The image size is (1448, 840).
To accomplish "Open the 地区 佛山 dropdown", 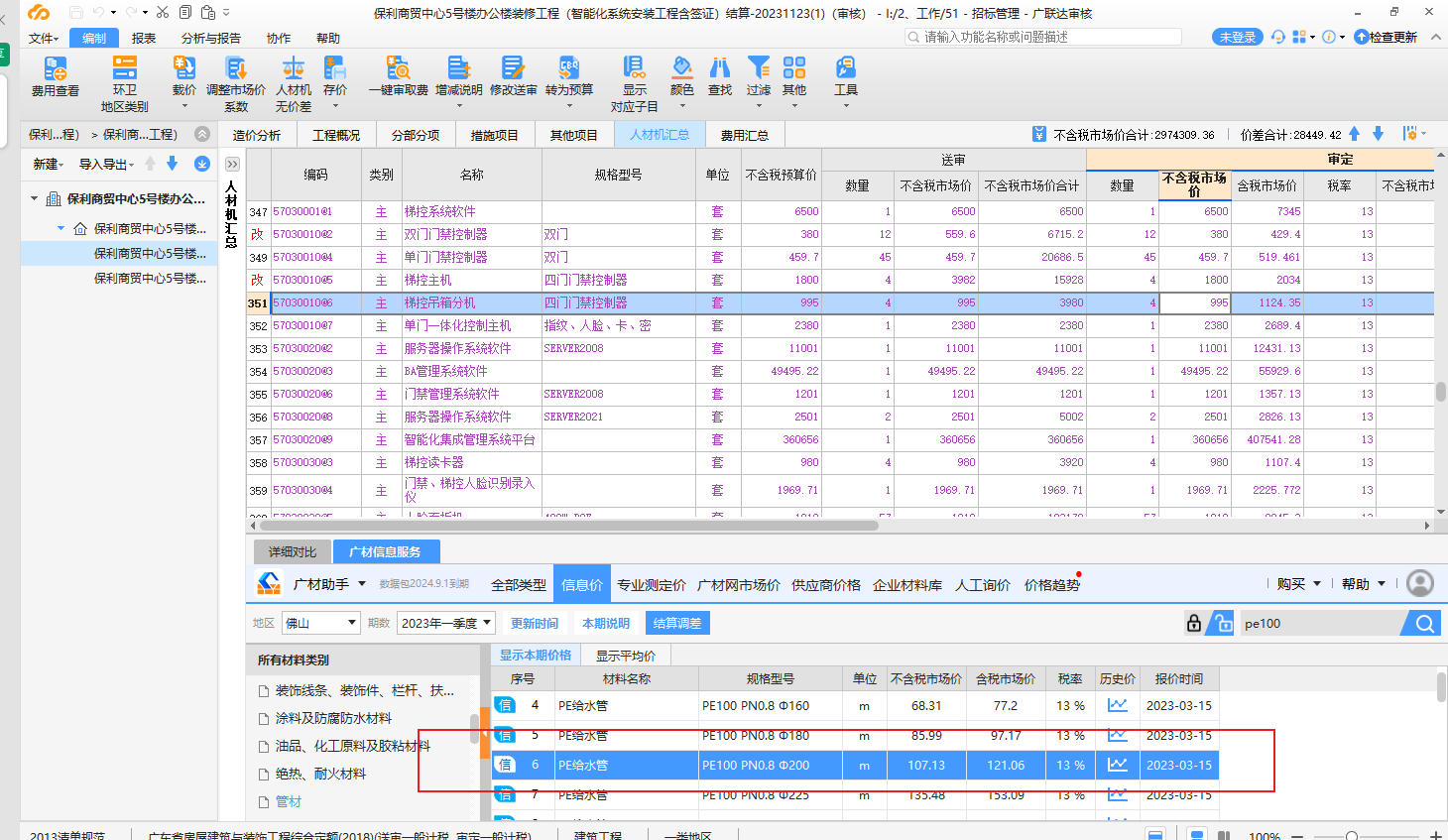I will point(320,623).
